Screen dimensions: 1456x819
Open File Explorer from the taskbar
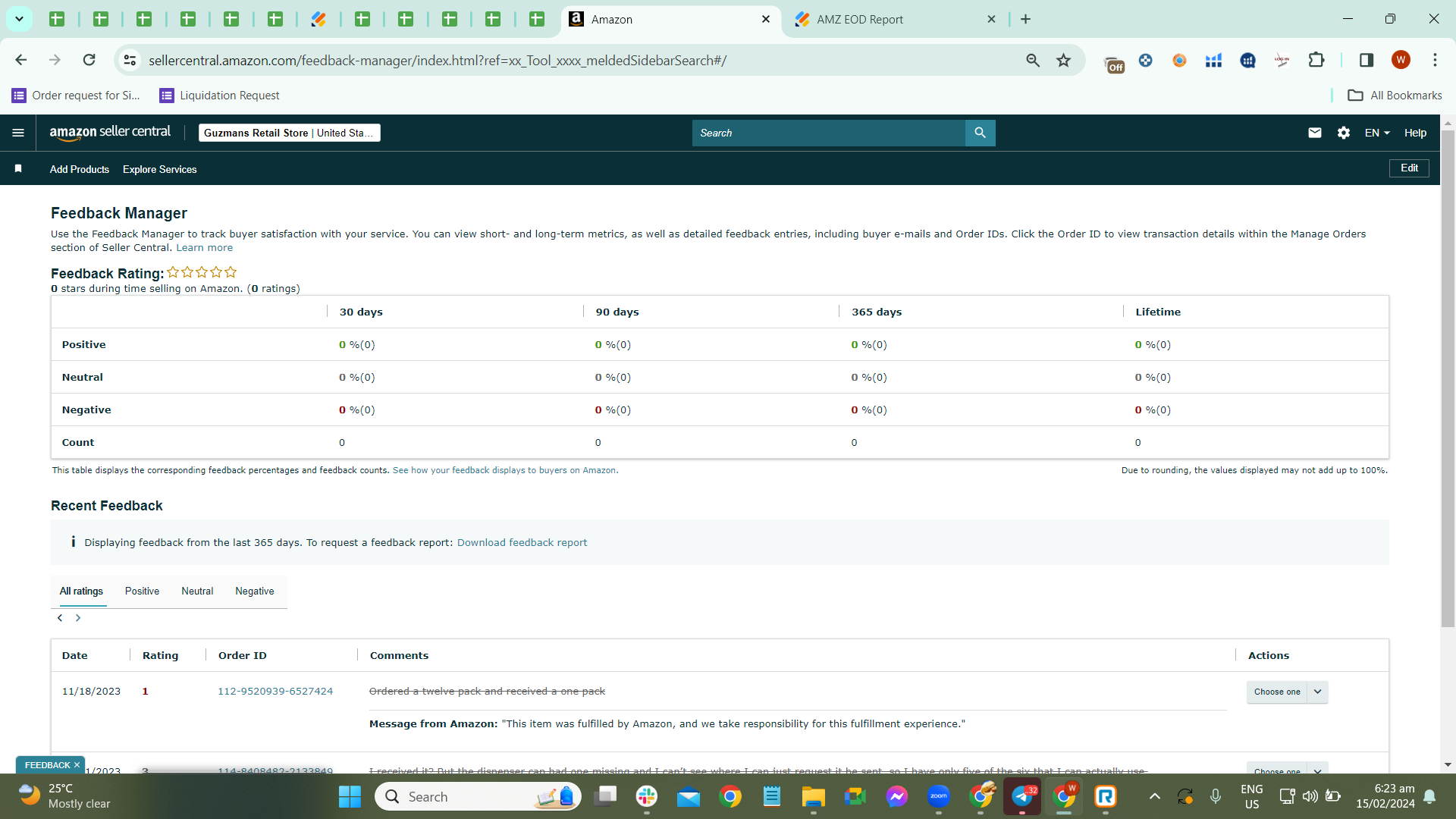pyautogui.click(x=814, y=796)
